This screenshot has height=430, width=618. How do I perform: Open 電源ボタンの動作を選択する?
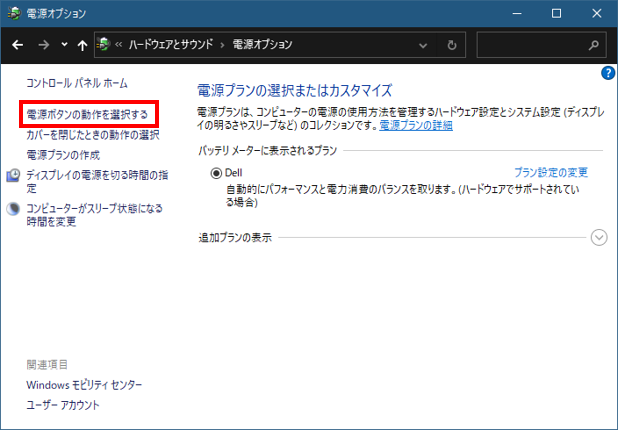[87, 114]
